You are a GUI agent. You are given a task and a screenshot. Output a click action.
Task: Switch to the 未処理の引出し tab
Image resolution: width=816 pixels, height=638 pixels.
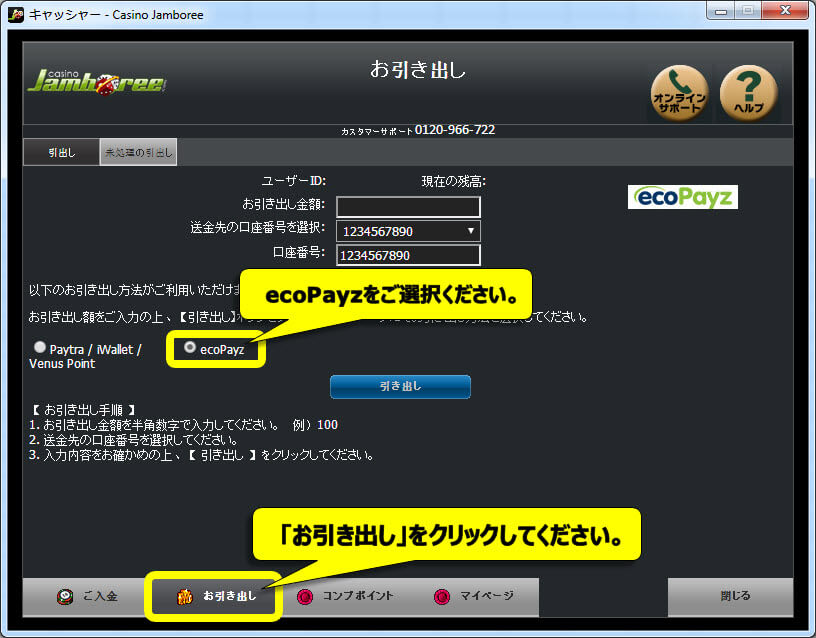pyautogui.click(x=138, y=152)
